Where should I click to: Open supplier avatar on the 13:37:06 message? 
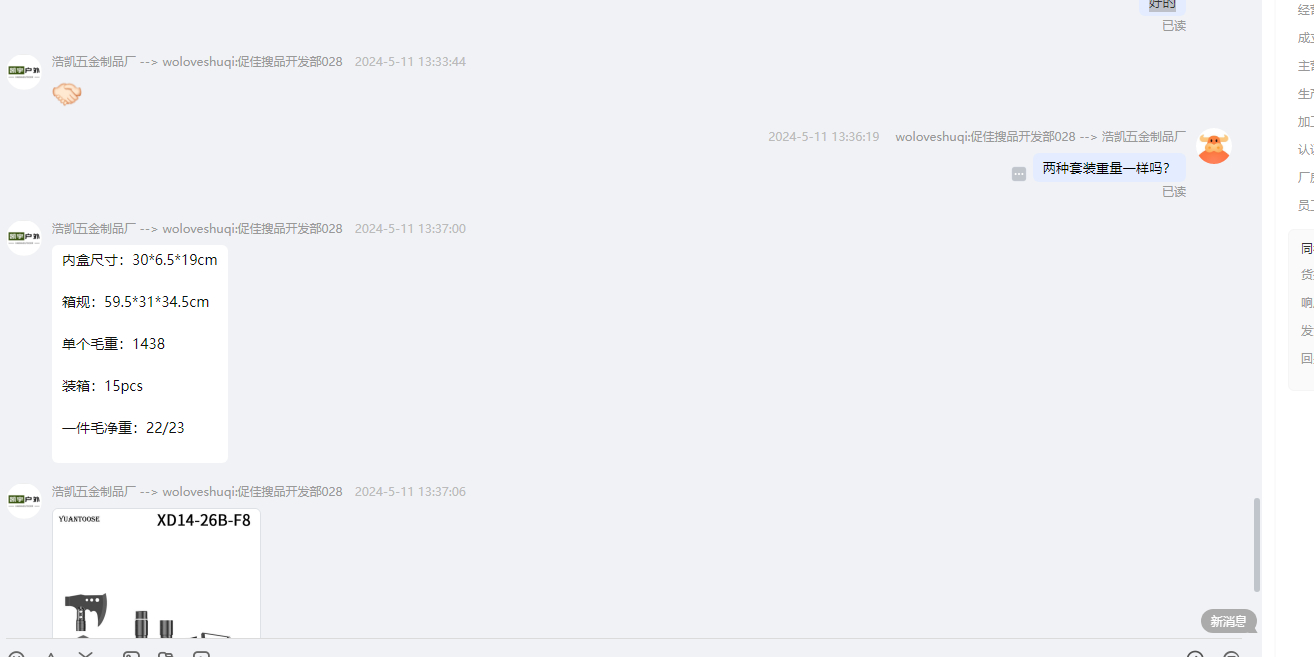[x=24, y=501]
